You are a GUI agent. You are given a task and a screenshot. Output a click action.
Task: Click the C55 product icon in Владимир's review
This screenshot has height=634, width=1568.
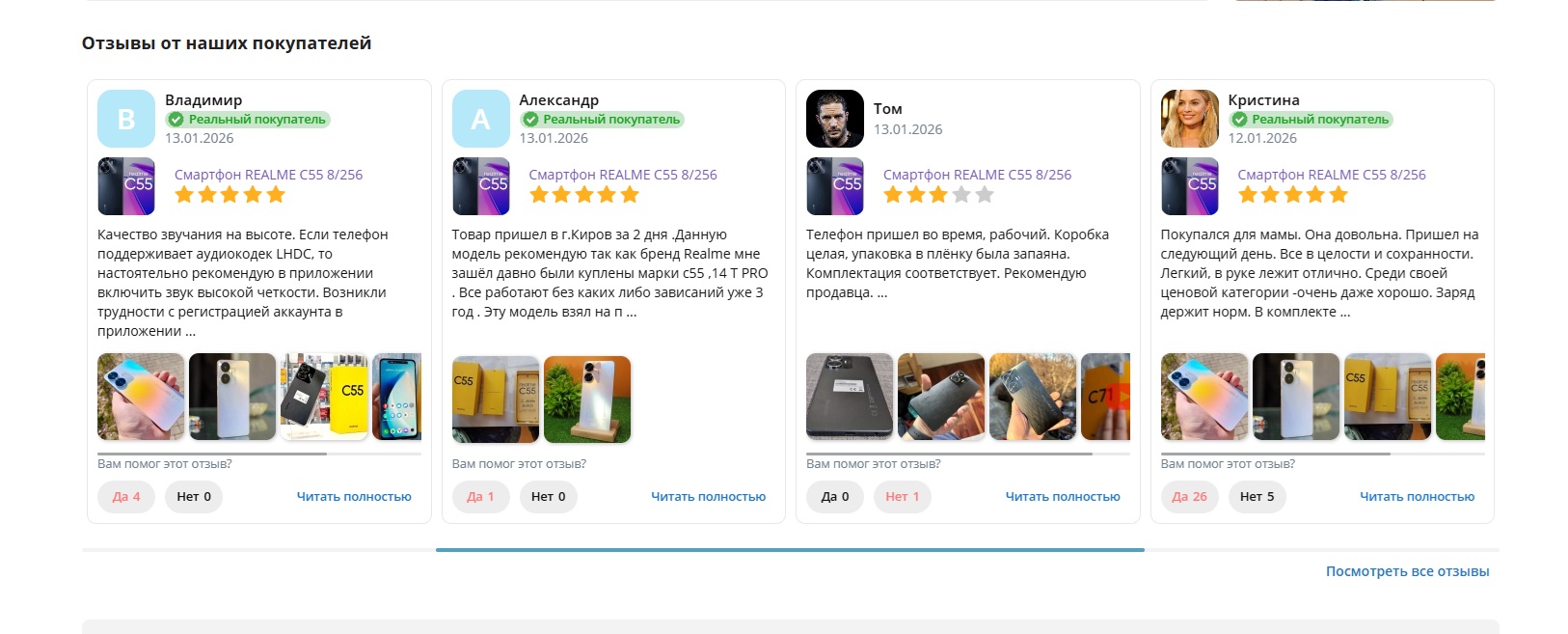(x=126, y=186)
